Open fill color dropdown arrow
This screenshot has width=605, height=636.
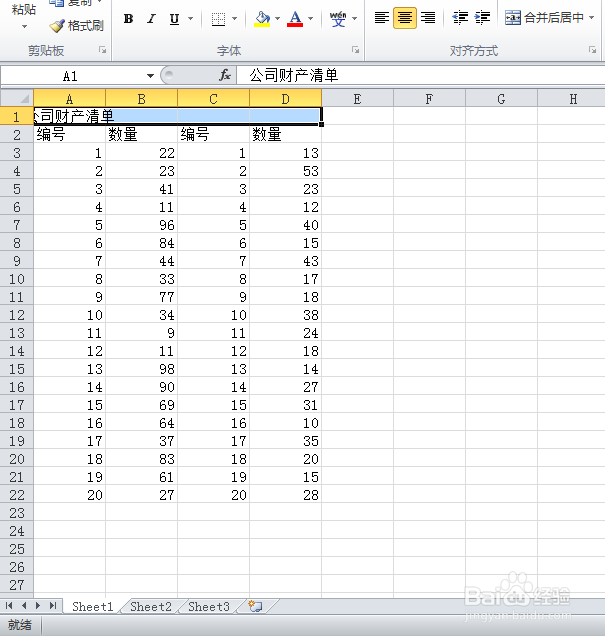277,19
